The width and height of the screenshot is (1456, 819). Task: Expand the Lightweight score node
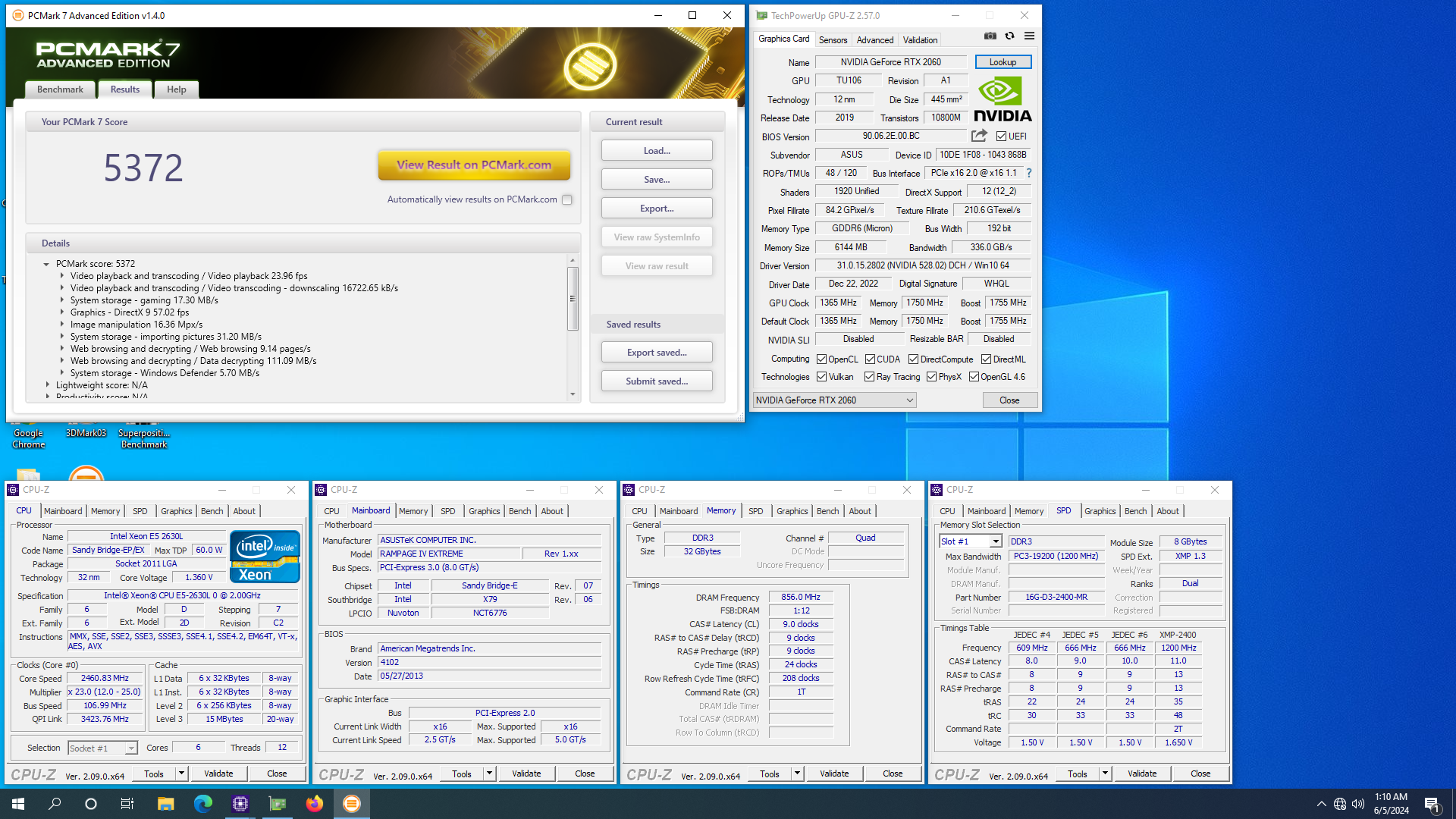(x=47, y=385)
